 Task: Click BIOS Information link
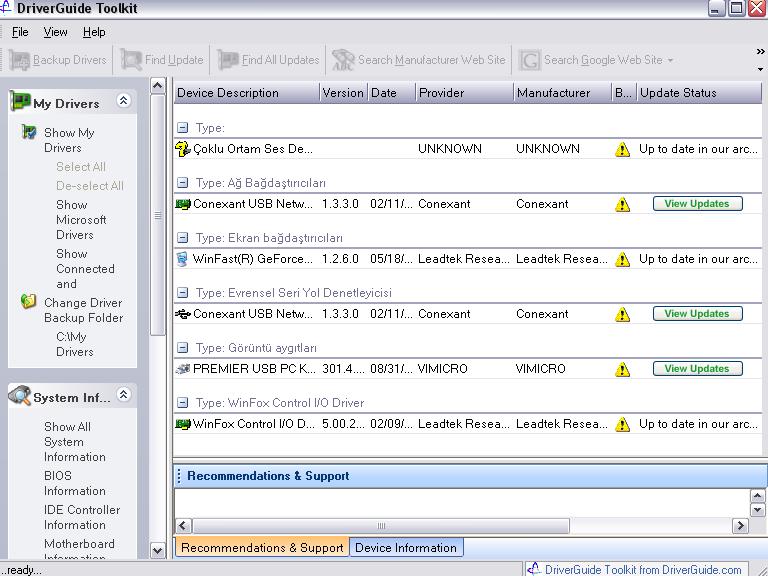(x=74, y=483)
